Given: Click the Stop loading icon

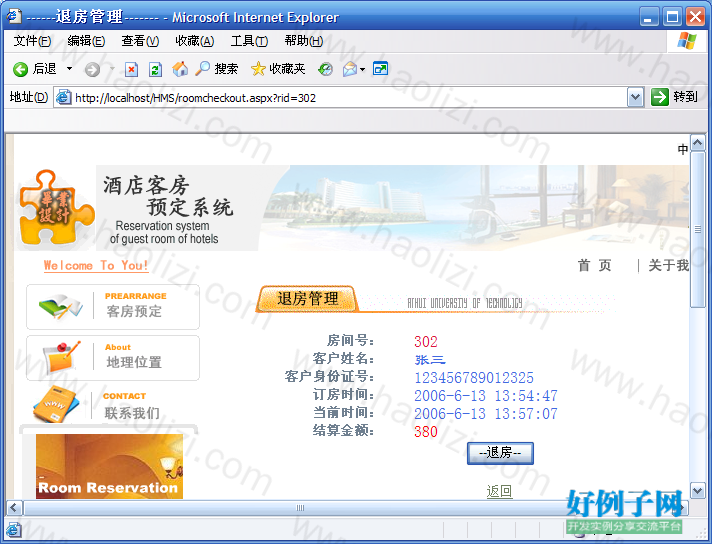Looking at the screenshot, I should [x=131, y=69].
